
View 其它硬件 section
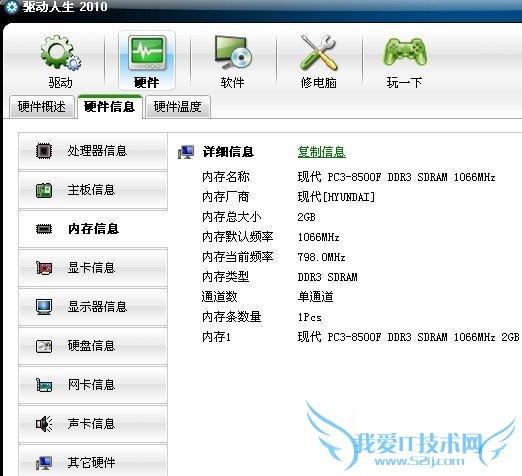pyautogui.click(x=93, y=461)
